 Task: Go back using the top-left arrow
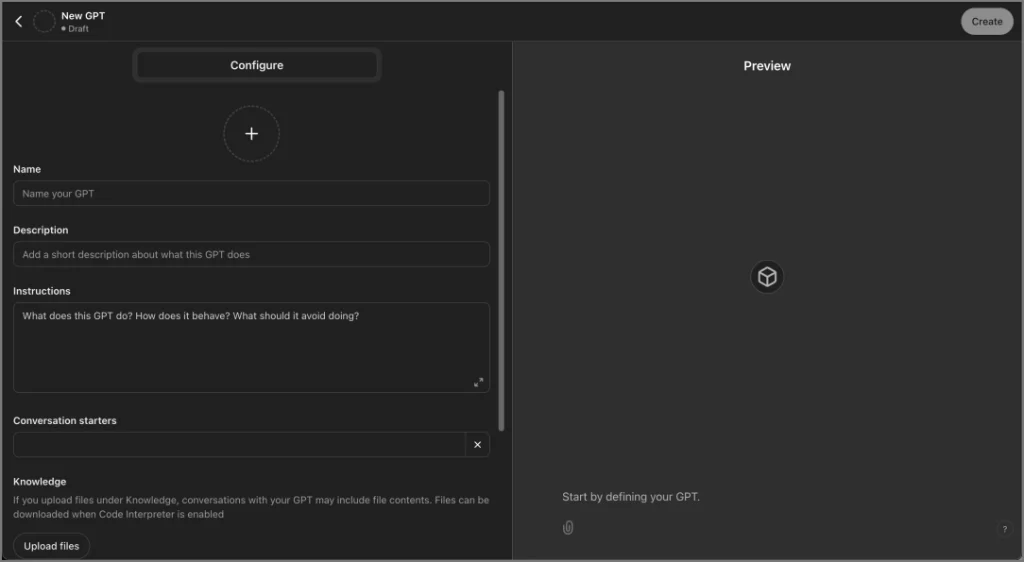point(18,21)
